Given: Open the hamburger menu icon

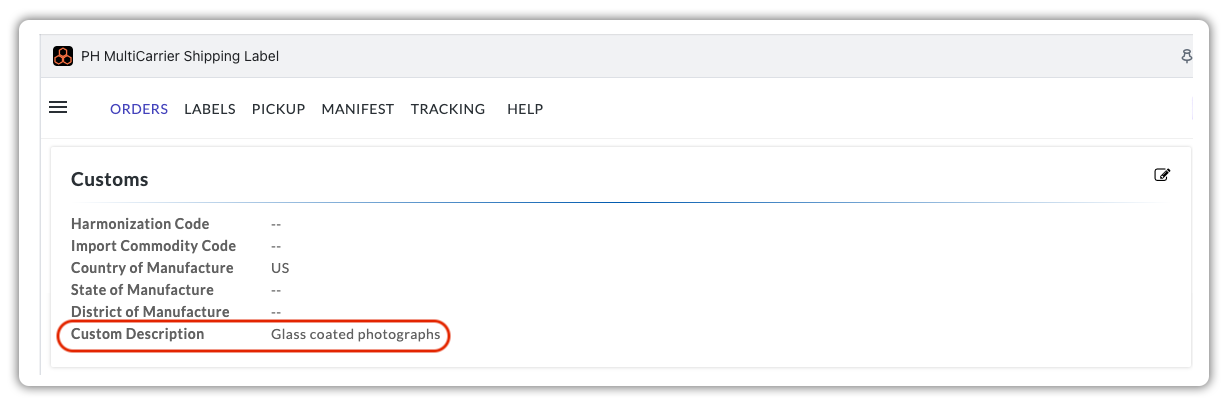Looking at the screenshot, I should pos(58,107).
